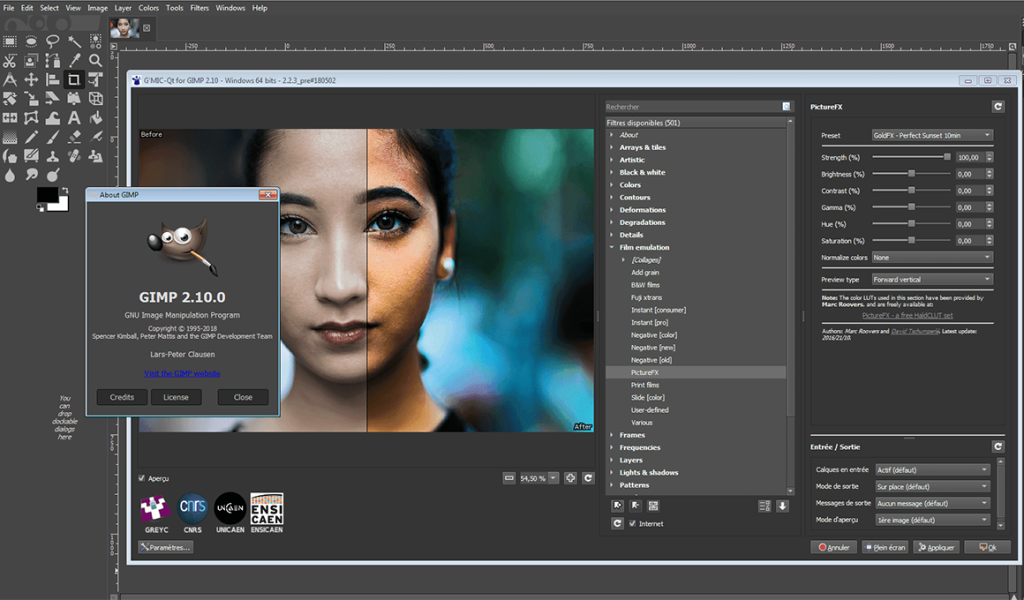The image size is (1024, 600).
Task: Click the Paramètres button
Action: [165, 547]
